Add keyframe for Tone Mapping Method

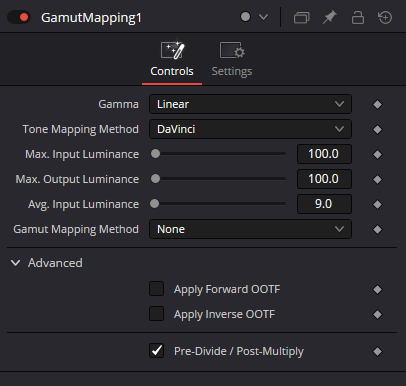point(377,129)
